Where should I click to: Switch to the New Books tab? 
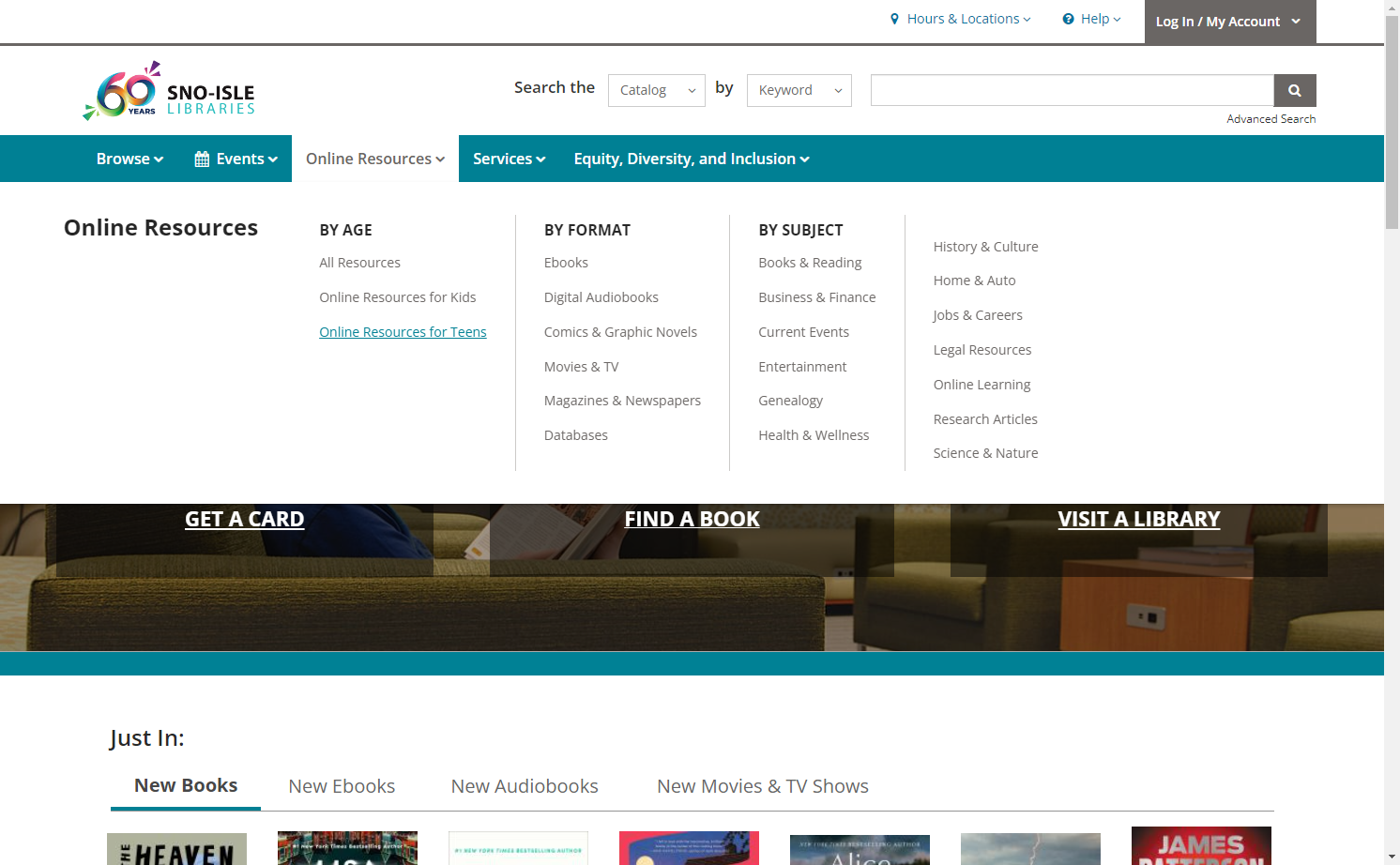pos(186,785)
